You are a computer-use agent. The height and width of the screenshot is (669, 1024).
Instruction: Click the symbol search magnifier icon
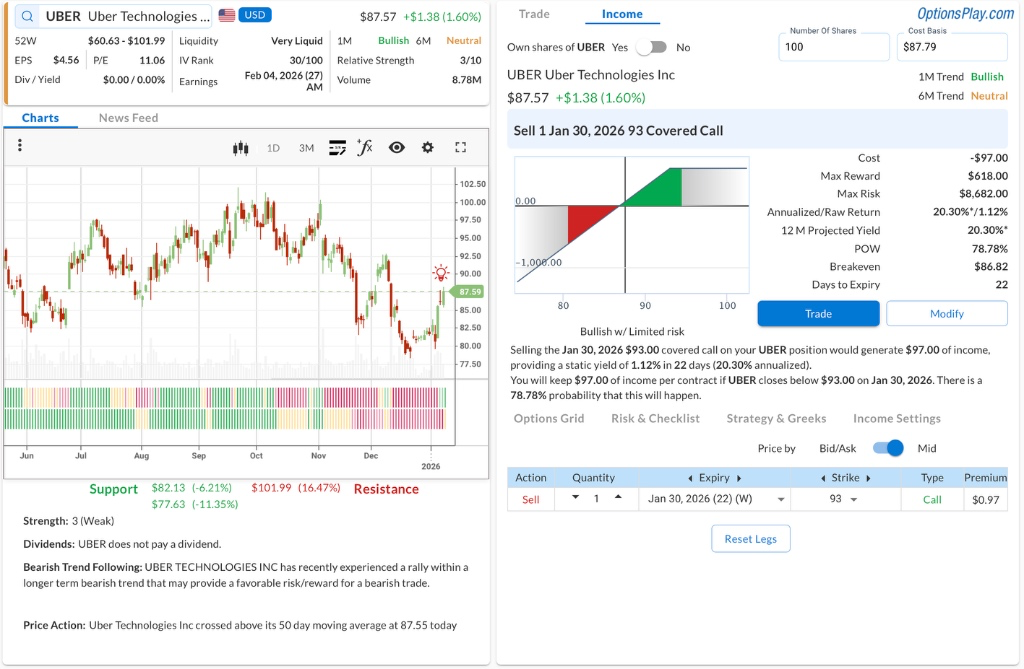[x=27, y=16]
